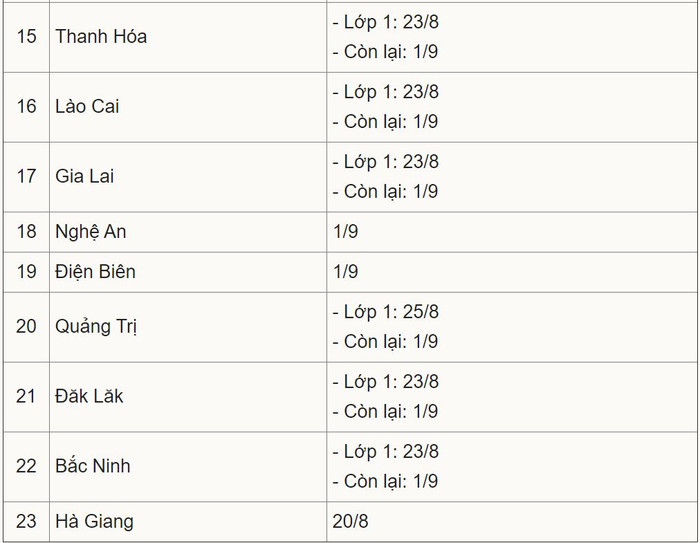Screen dimensions: 700x543
Task: Click Quảng Trị's "Lớp 1: 25/8" text
Action: pos(386,312)
